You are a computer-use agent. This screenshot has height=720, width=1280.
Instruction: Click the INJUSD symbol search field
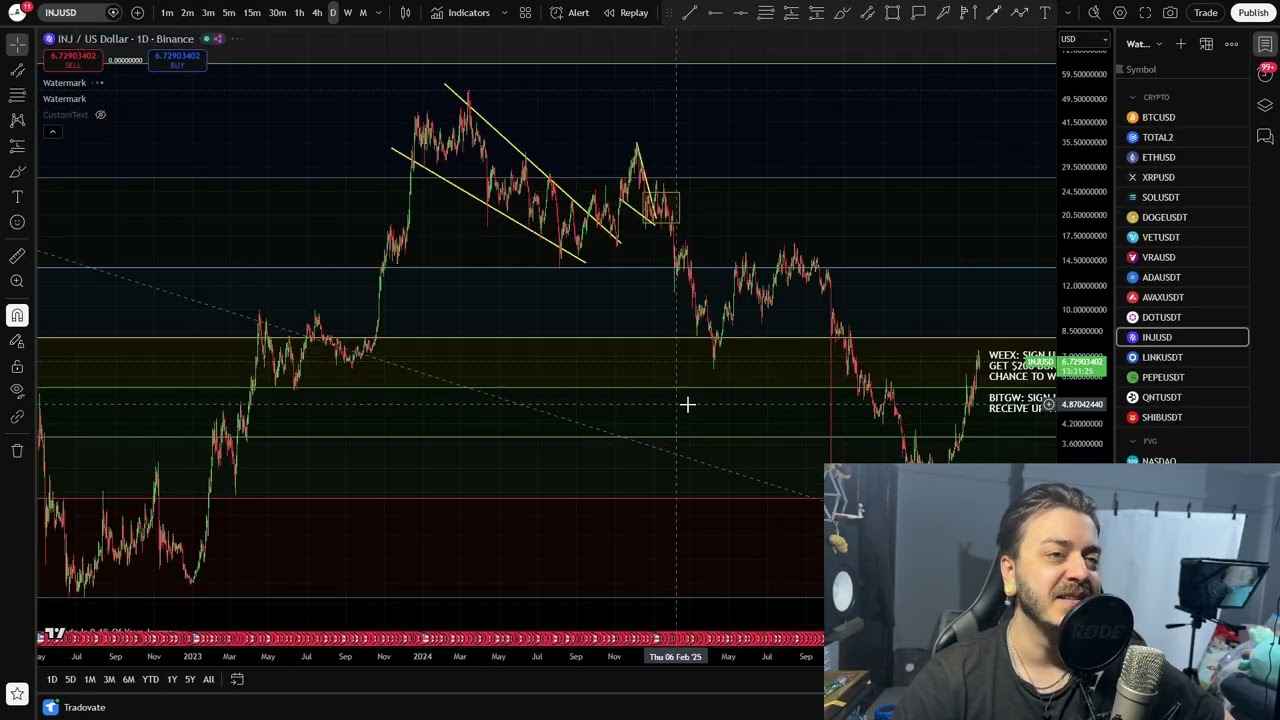(x=82, y=13)
